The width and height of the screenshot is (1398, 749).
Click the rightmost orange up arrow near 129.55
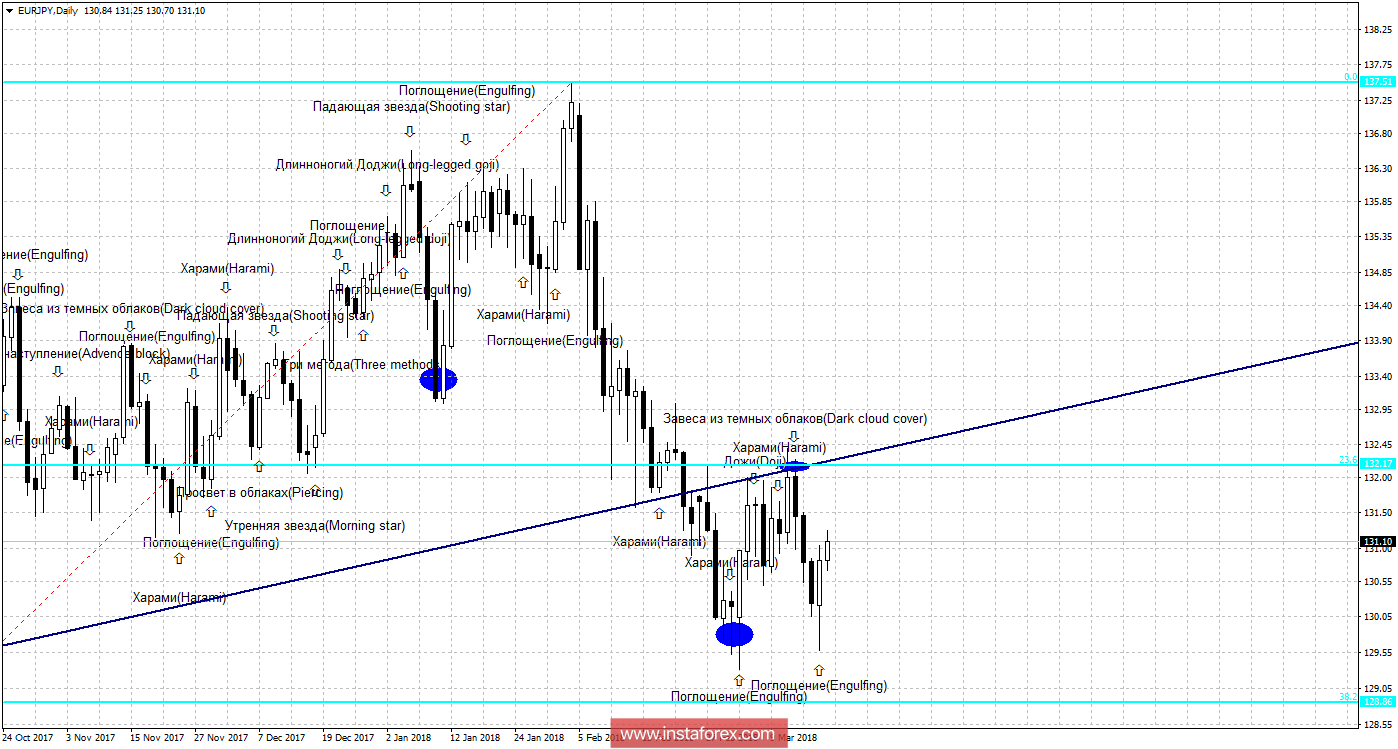pyautogui.click(x=819, y=669)
